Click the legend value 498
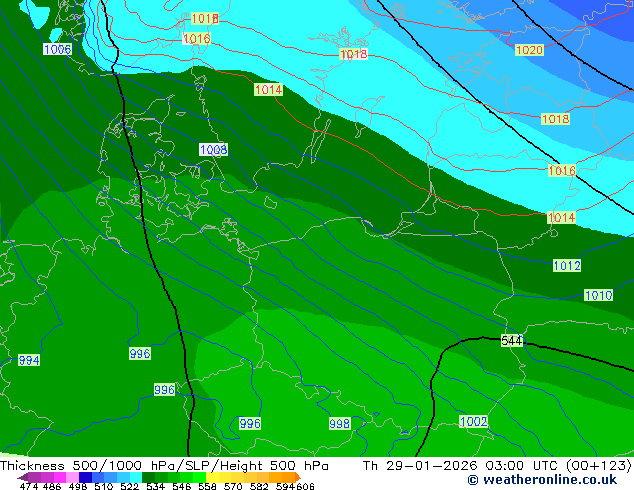The width and height of the screenshot is (634, 490). click(78, 486)
